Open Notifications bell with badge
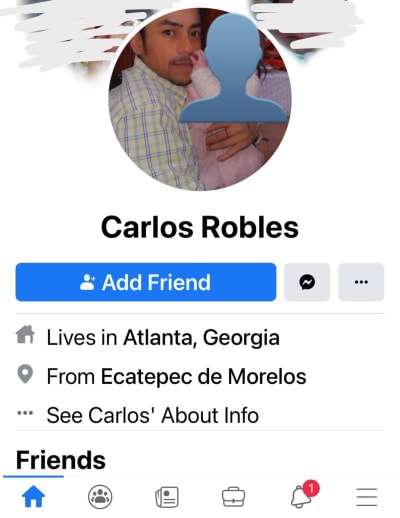The image size is (400, 518). 304,495
